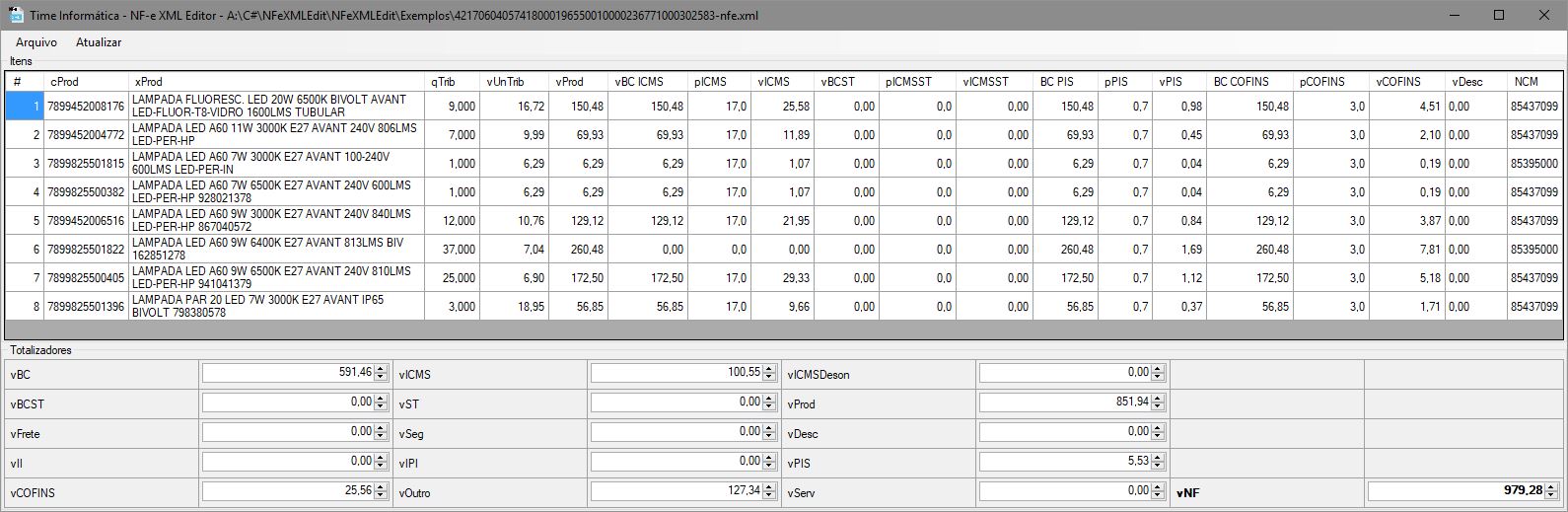The image size is (1568, 512).
Task: Decrease the vNF total with down arrow
Action: [1551, 495]
